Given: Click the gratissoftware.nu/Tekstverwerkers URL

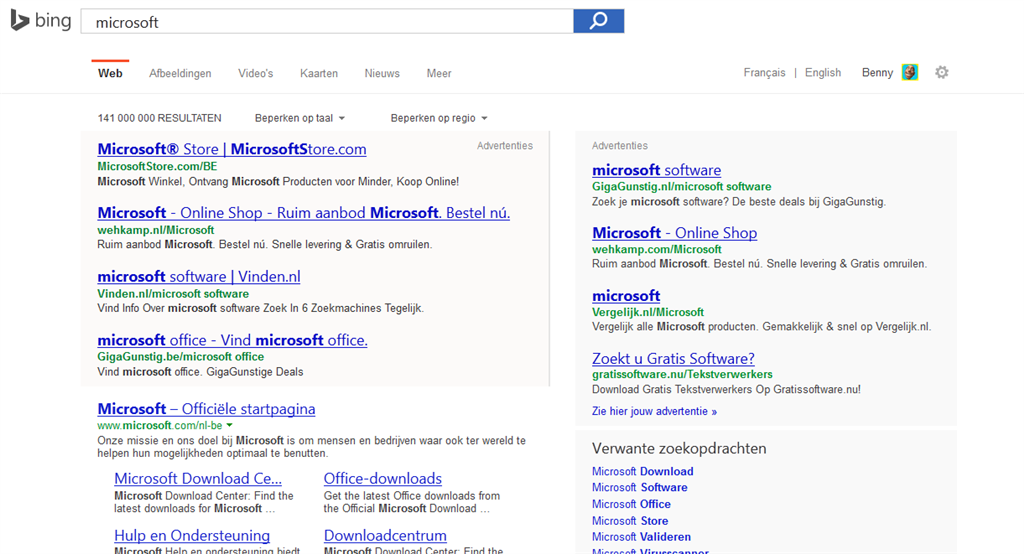Looking at the screenshot, I should [682, 374].
